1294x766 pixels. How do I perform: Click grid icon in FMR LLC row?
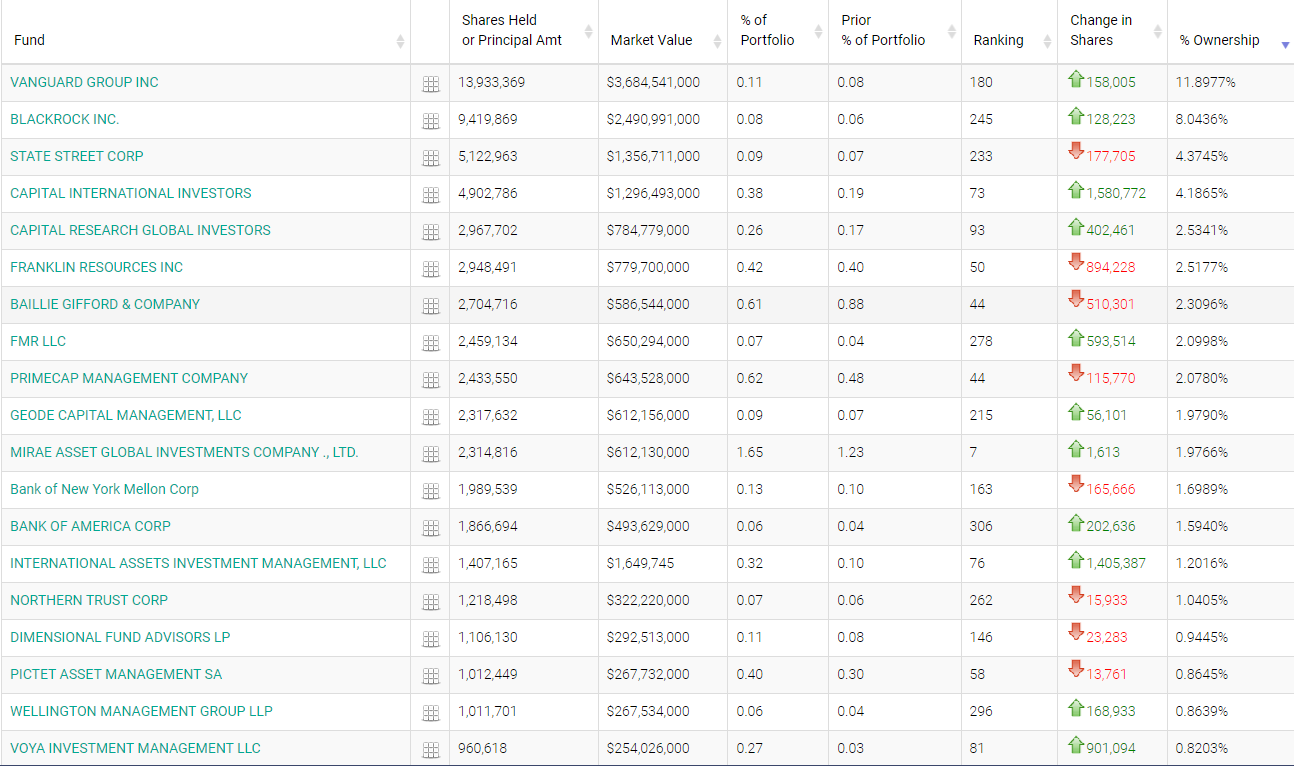coord(431,343)
